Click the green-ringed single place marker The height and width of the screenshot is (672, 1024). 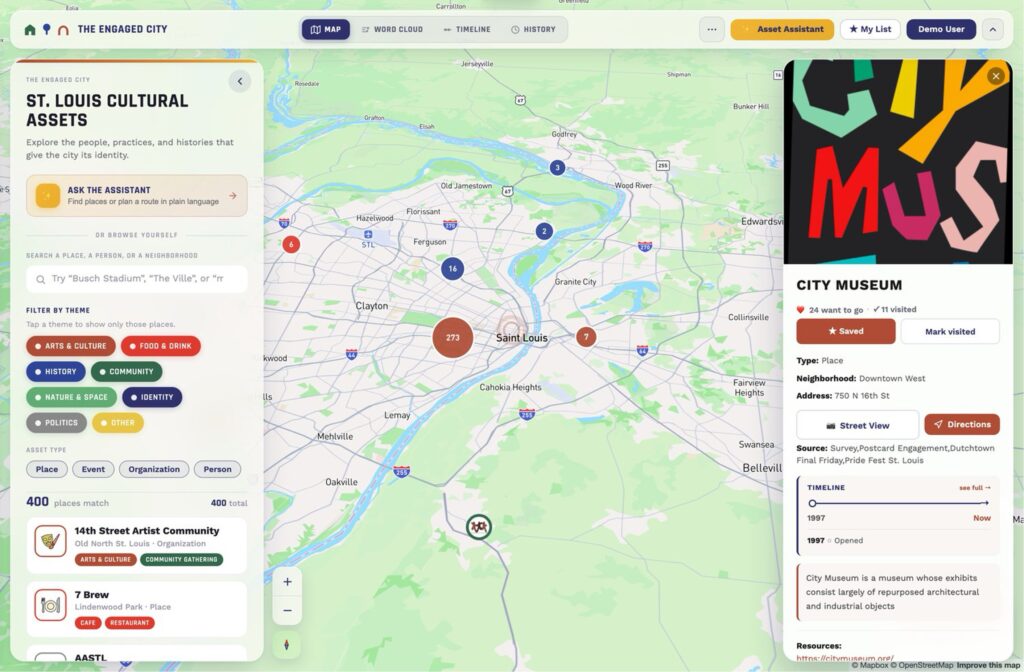(x=479, y=526)
